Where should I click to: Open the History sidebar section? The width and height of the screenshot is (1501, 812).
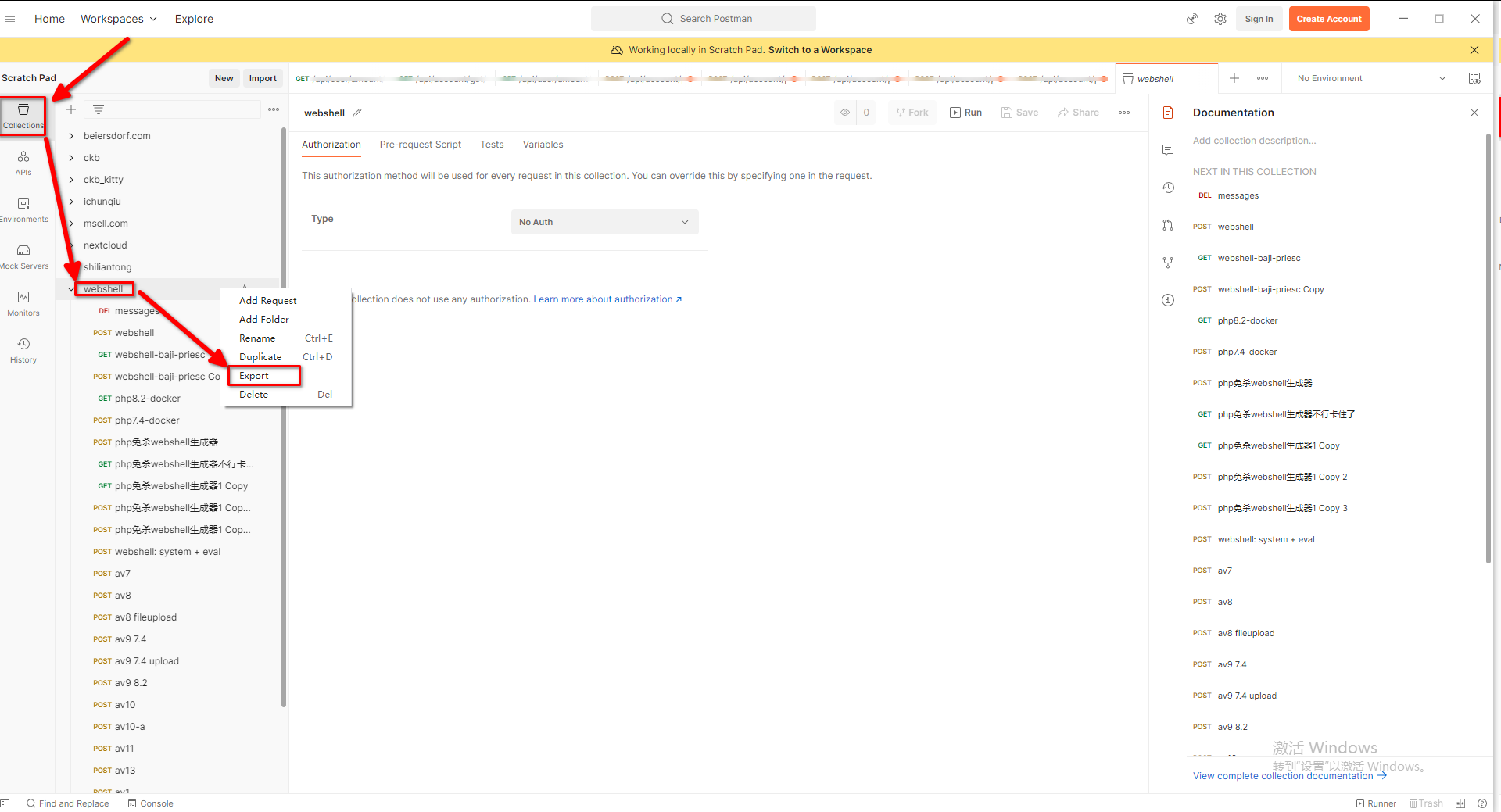(x=23, y=350)
